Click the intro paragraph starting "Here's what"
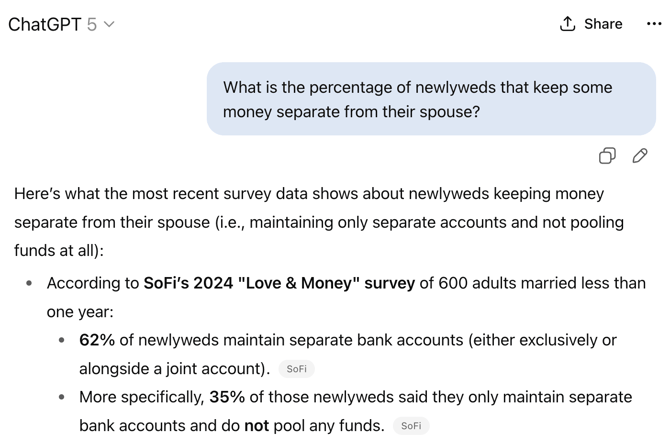Screen dimensions: 670x444 [319, 222]
